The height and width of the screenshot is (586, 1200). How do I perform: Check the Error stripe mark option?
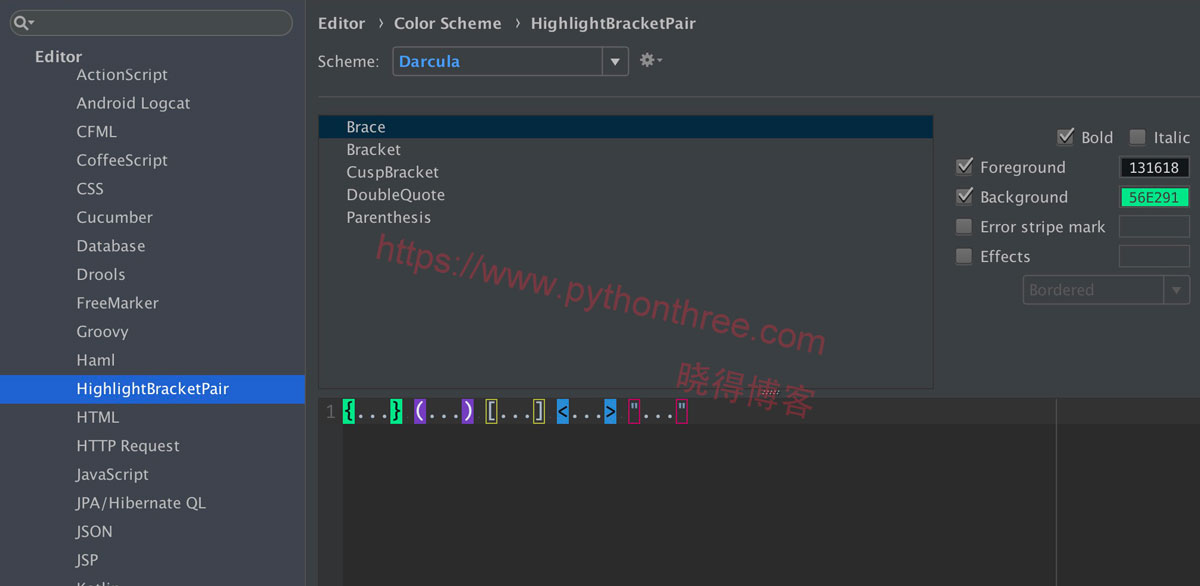(x=964, y=226)
